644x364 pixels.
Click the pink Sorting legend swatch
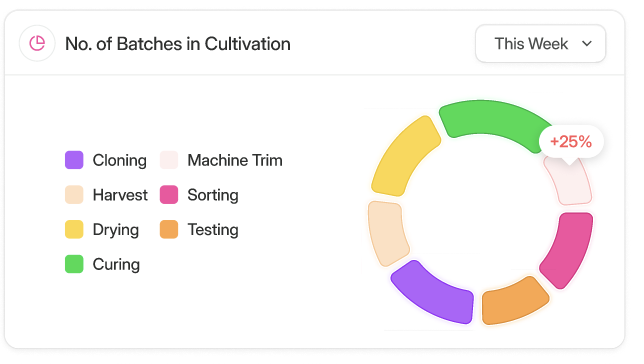(x=169, y=195)
